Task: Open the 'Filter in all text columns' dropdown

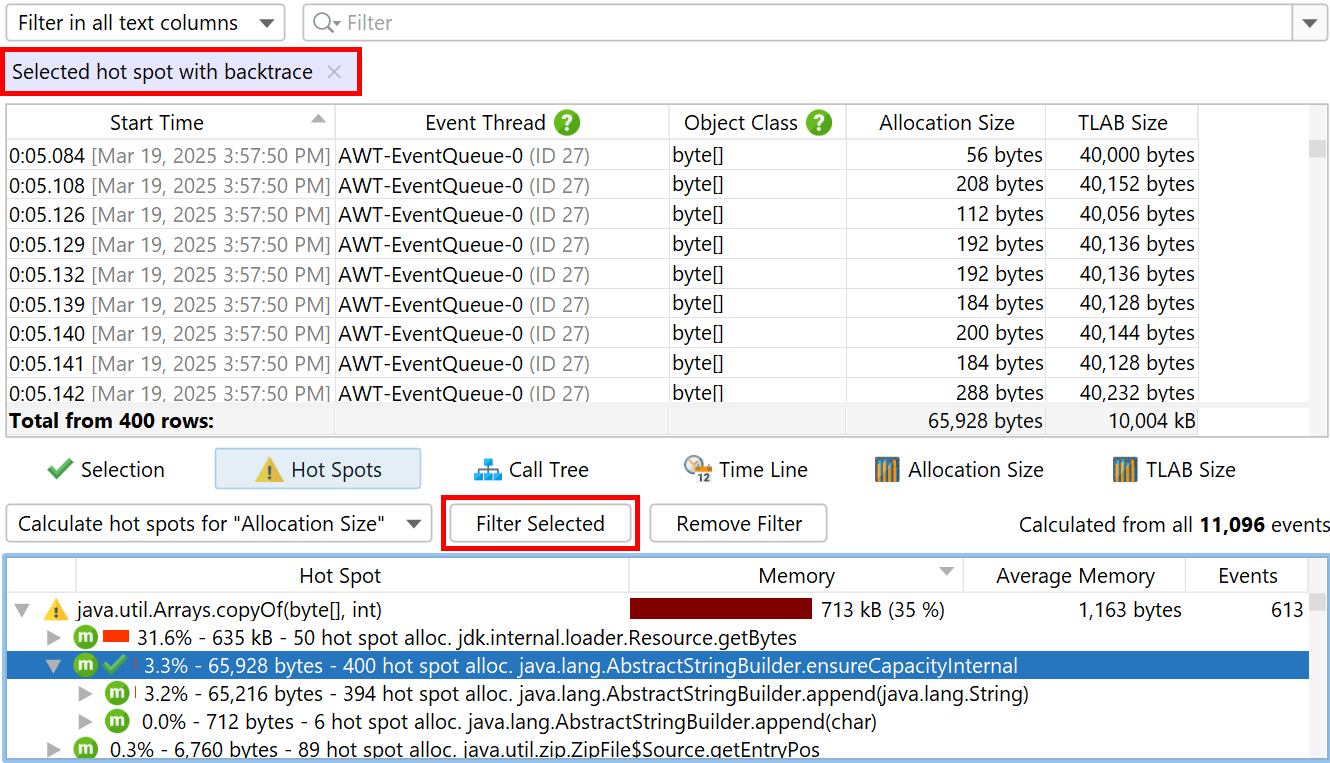Action: point(145,23)
